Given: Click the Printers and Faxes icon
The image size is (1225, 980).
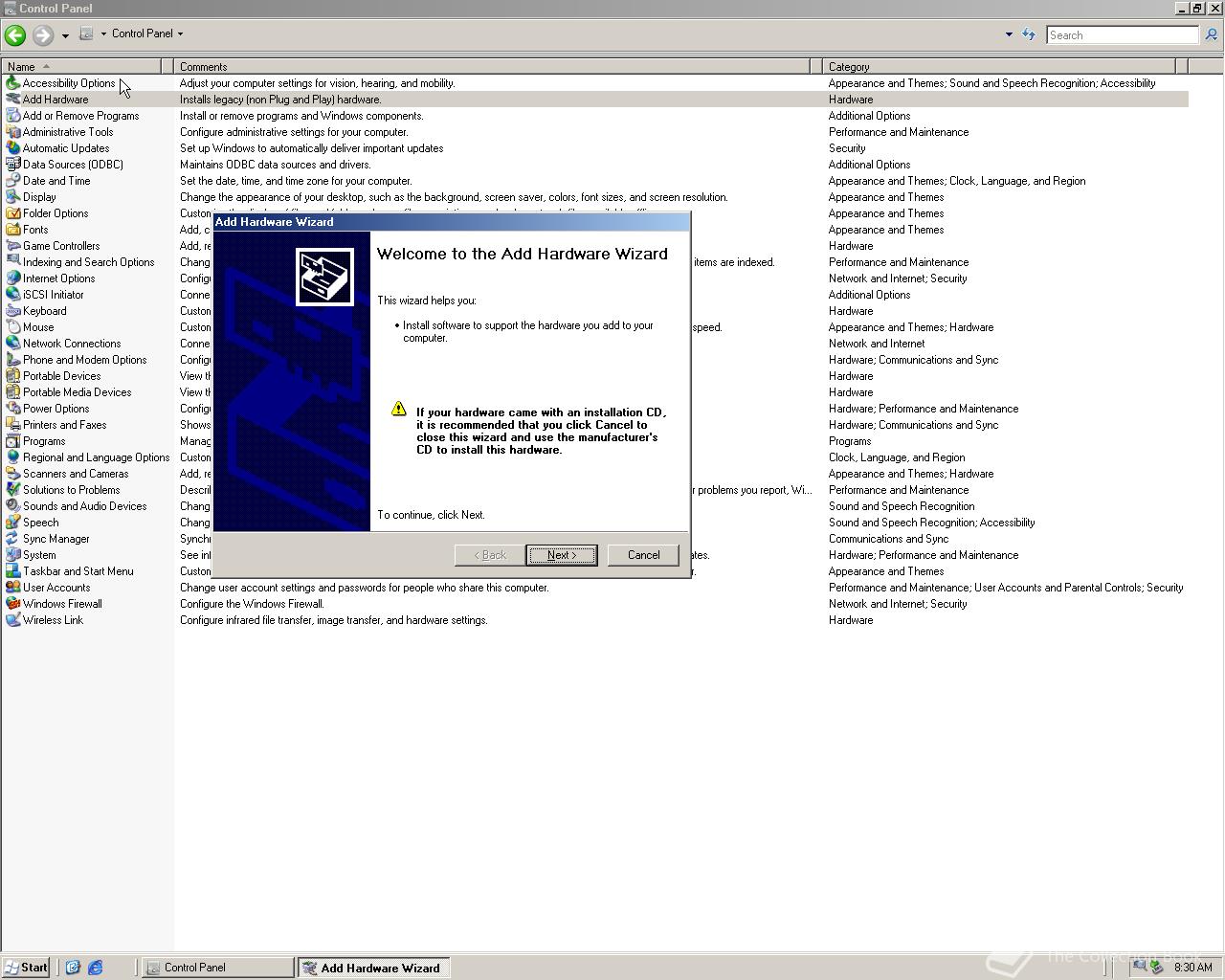Looking at the screenshot, I should tap(12, 425).
